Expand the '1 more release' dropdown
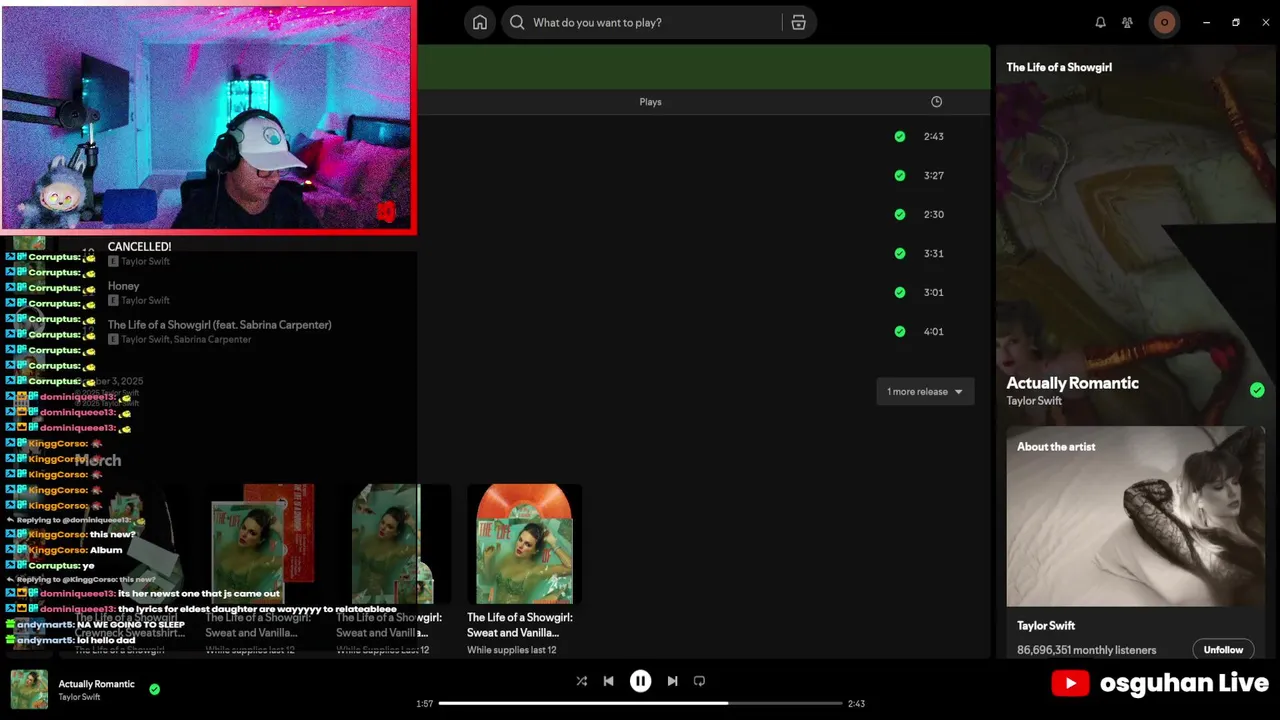This screenshot has width=1280, height=720. click(x=925, y=392)
